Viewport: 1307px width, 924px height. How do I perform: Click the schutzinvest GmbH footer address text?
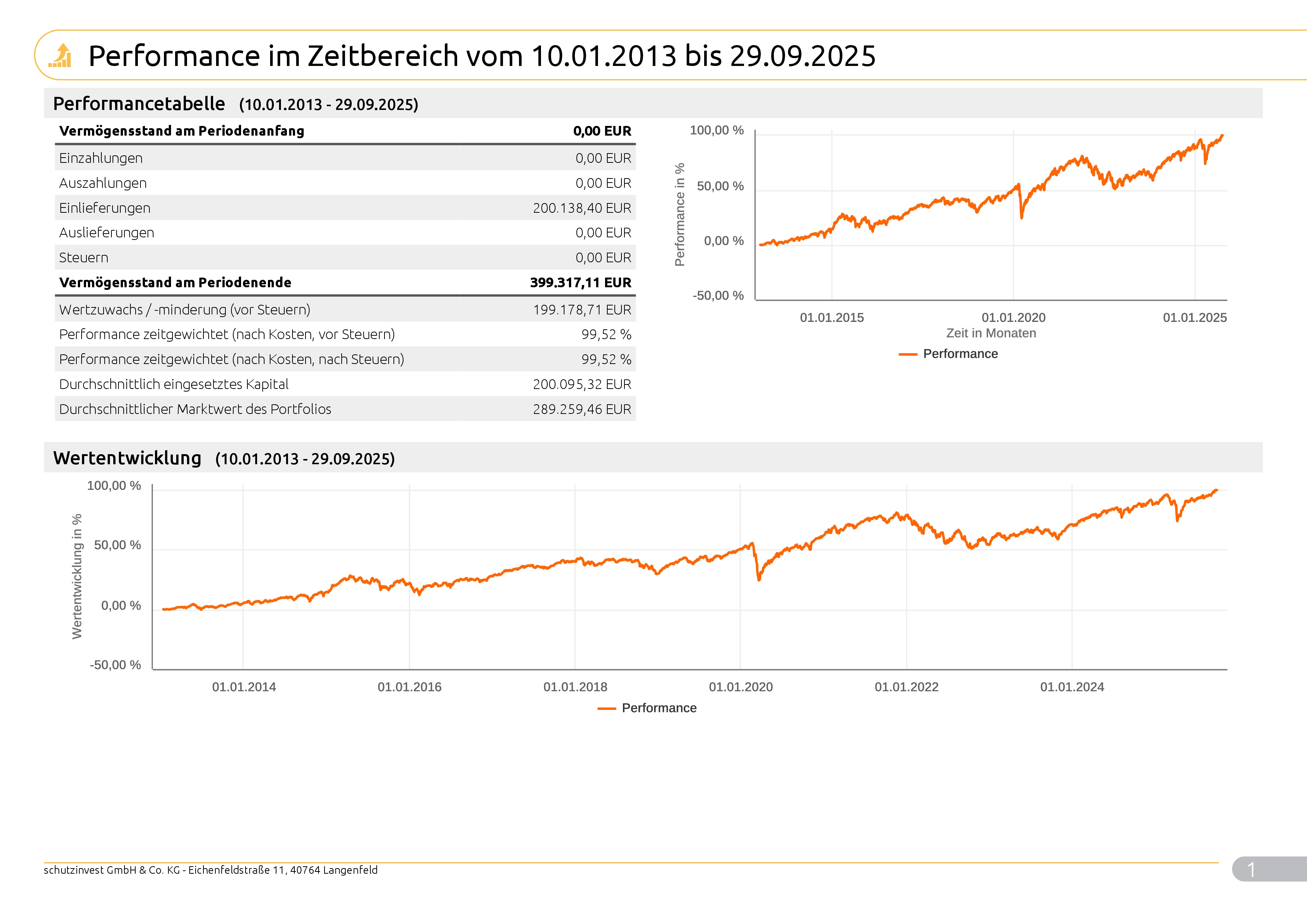210,870
